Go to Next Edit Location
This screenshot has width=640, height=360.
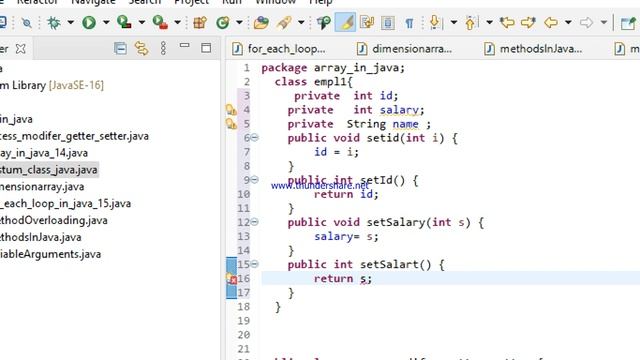tap(528, 22)
